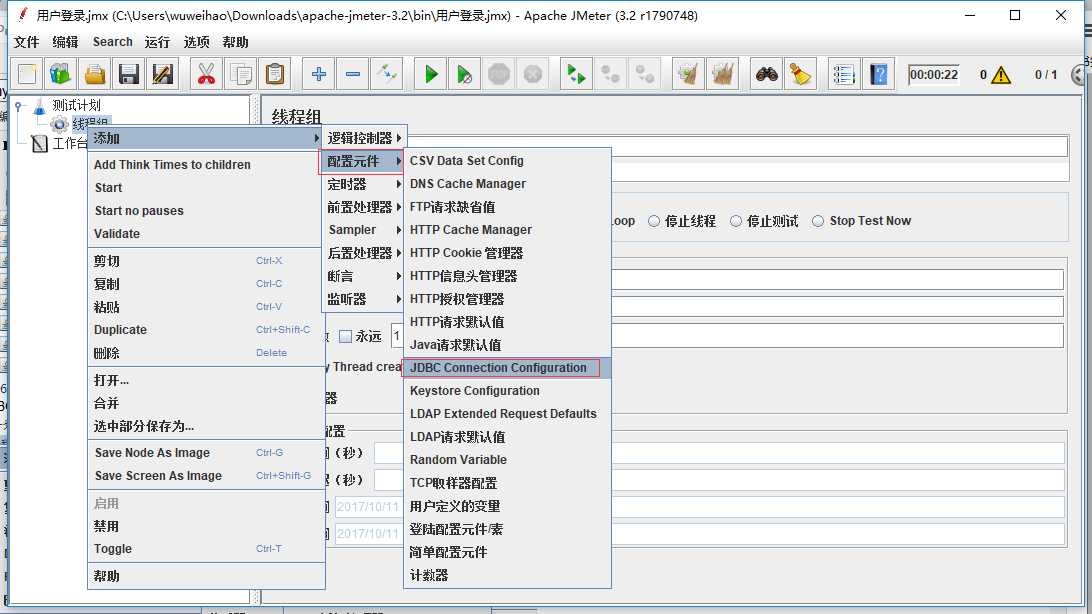Collapse the 测试计划 tree node
Screen dimensions: 1092x614
[18, 106]
